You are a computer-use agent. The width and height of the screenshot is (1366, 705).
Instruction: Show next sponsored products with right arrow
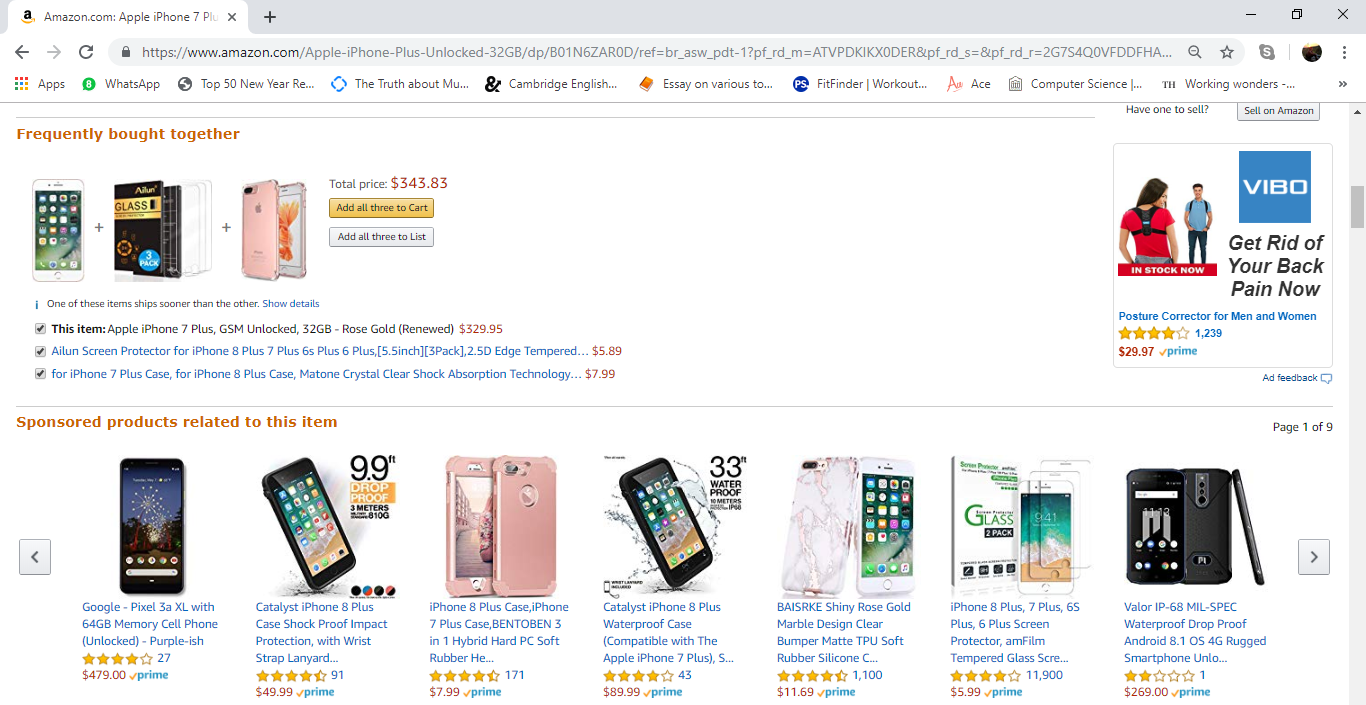coord(1314,557)
